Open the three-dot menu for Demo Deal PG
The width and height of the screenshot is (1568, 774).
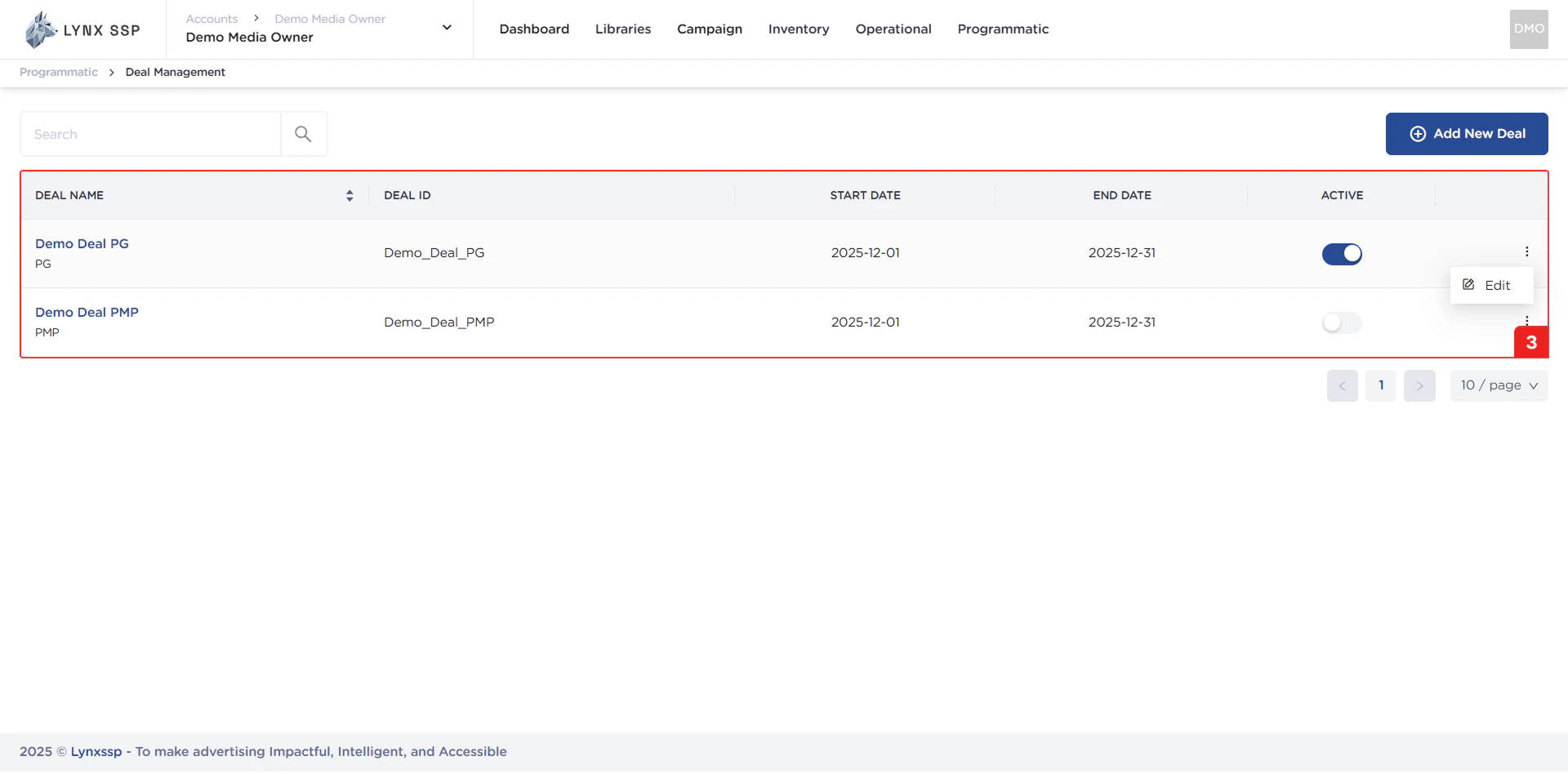pos(1526,251)
